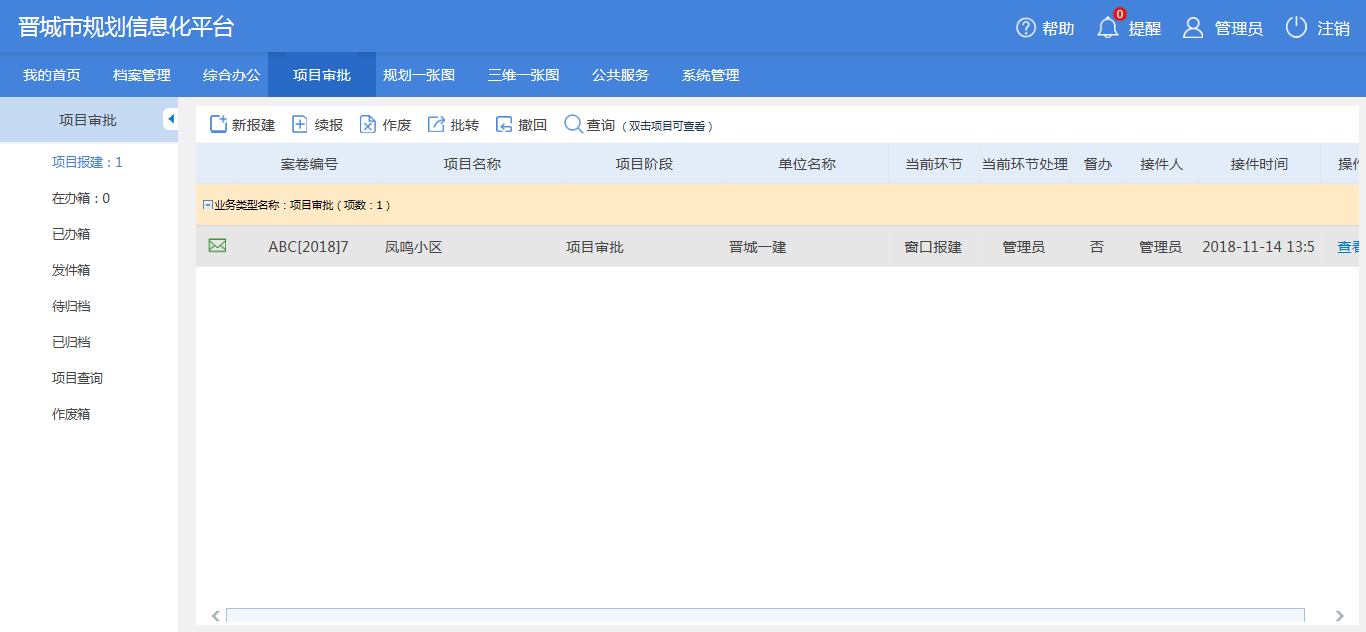This screenshot has height=632, width=1366.
Task: Click the 新报建 new application icon
Action: pos(218,124)
